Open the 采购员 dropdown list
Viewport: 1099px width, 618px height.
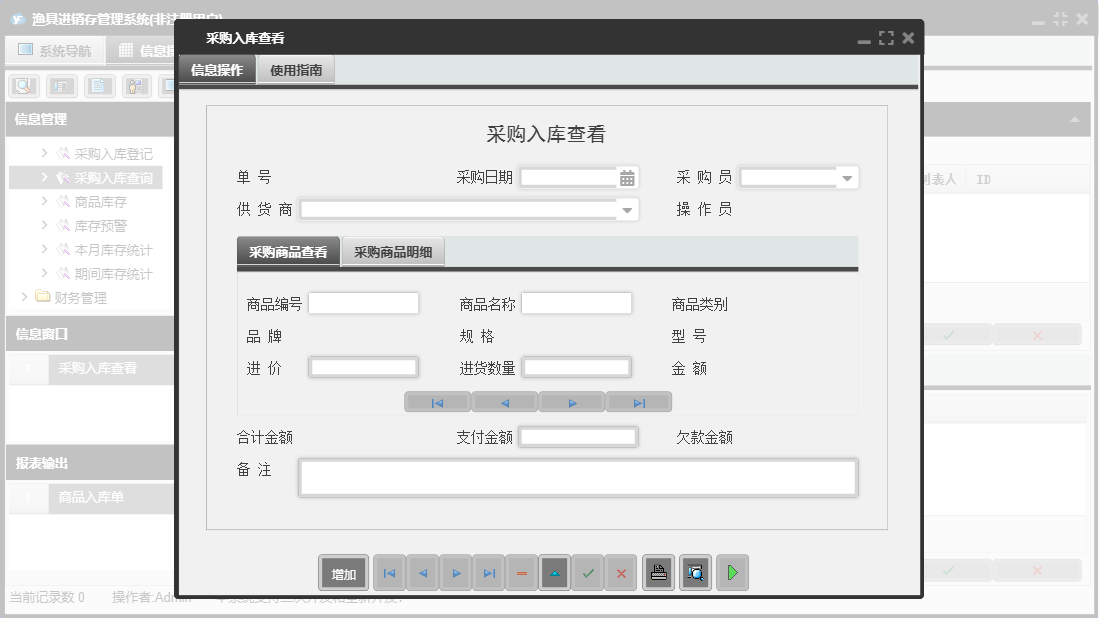(849, 177)
